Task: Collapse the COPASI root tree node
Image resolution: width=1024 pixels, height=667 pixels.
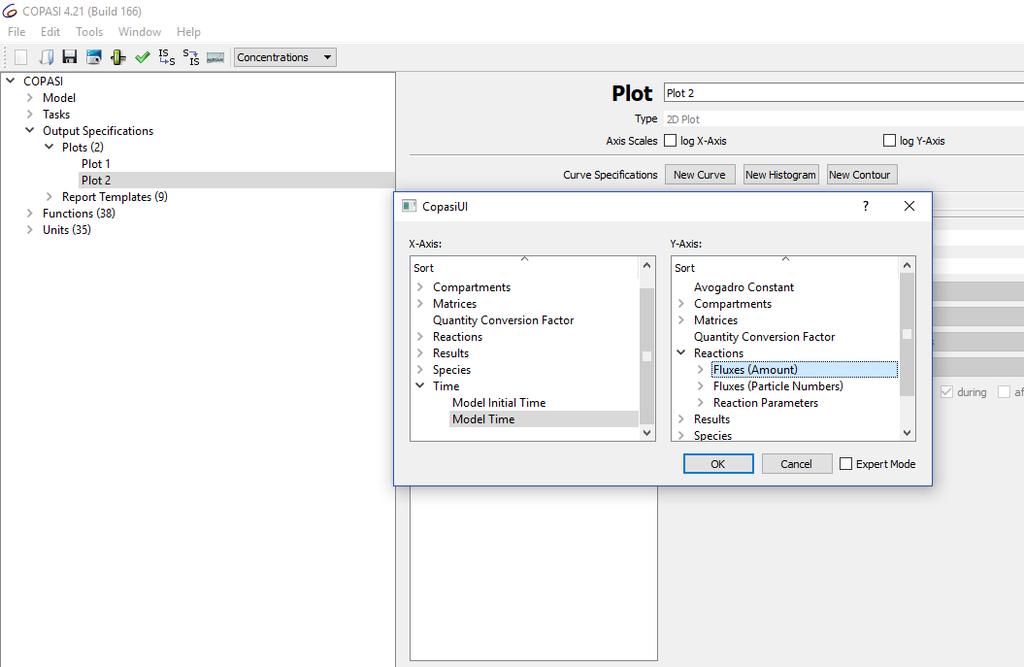Action: [x=10, y=81]
